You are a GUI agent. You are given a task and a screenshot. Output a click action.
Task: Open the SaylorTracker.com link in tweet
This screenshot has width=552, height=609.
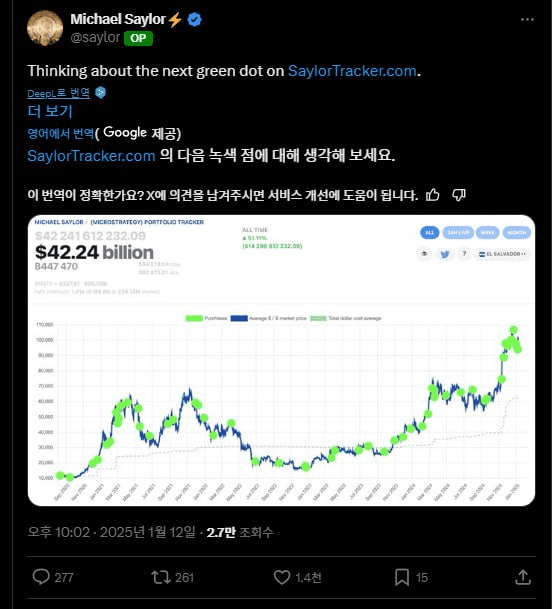point(352,71)
